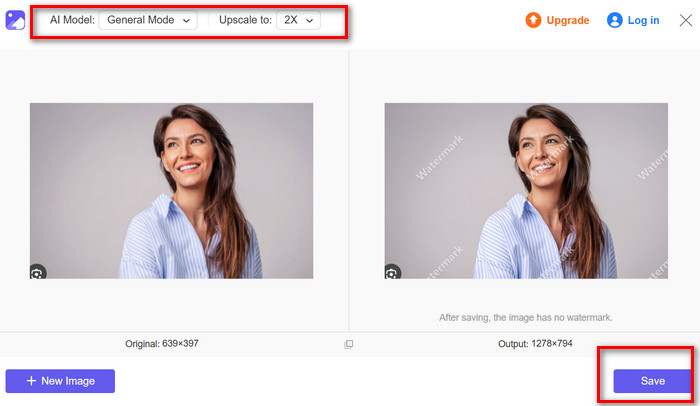Click camera icon on the original image
700x406 pixels.
click(37, 272)
